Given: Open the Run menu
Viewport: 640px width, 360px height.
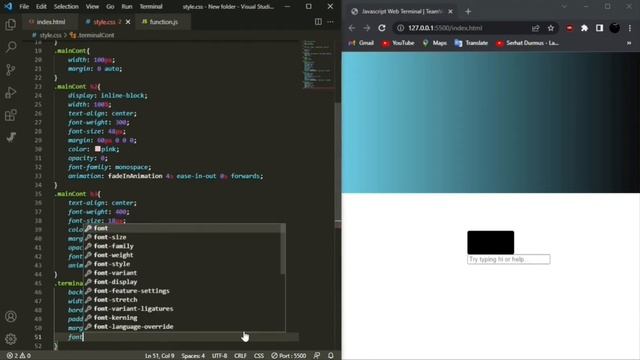Looking at the screenshot, I should click(x=127, y=7).
